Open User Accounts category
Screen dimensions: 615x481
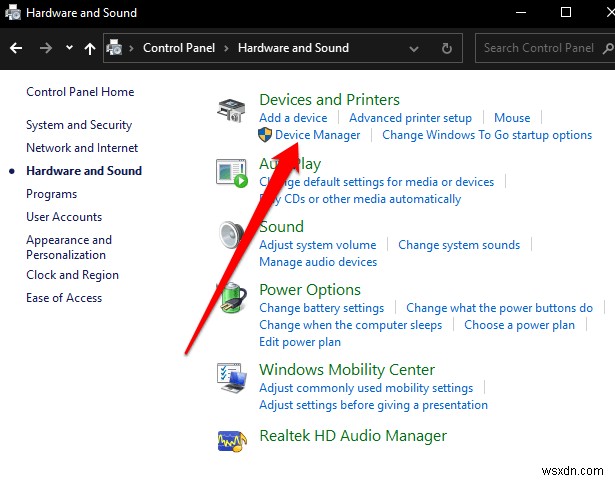point(64,217)
